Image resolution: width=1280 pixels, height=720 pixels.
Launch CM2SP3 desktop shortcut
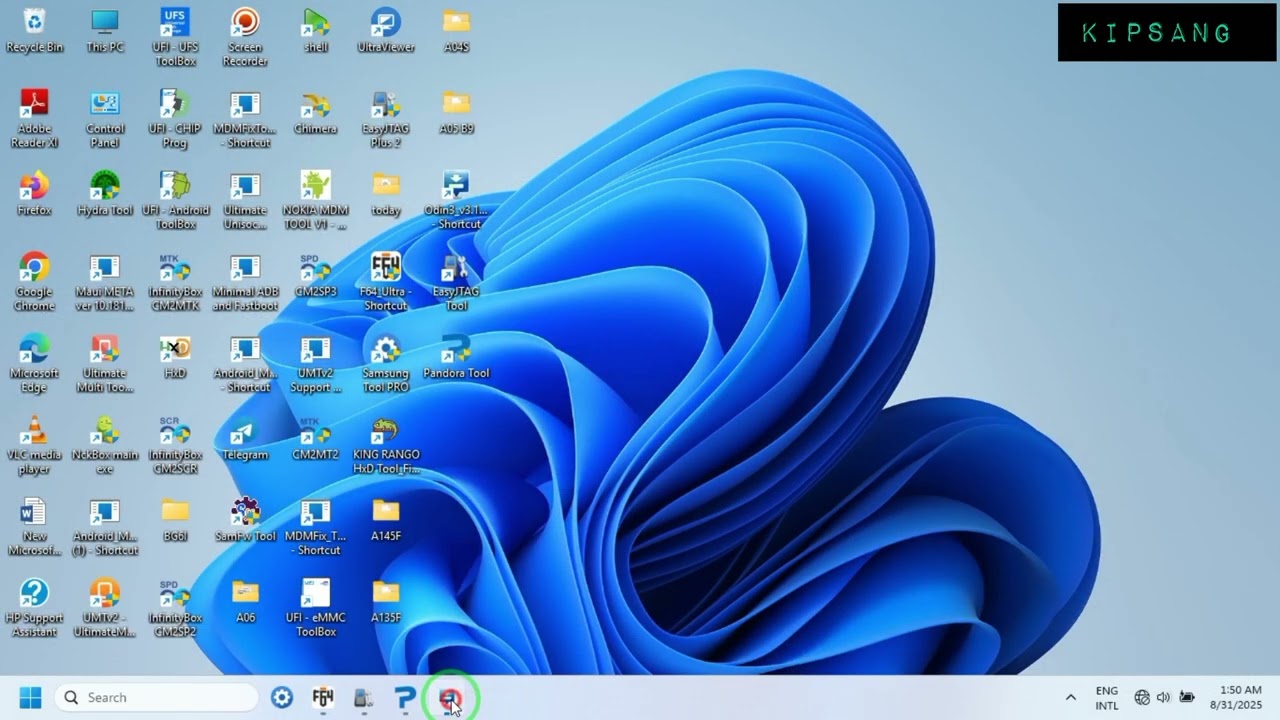click(x=316, y=275)
